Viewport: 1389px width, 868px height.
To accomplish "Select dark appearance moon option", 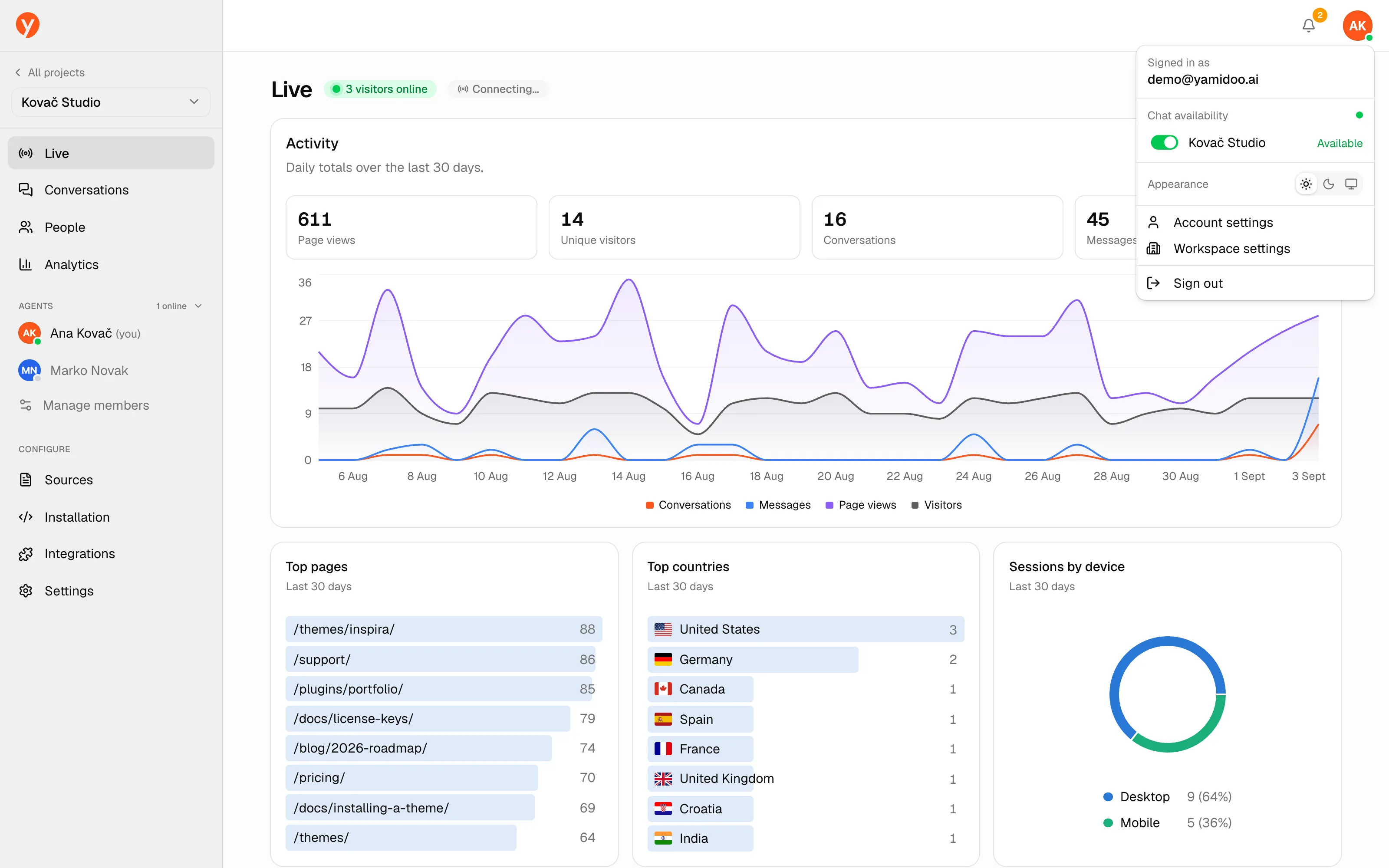I will coord(1328,184).
